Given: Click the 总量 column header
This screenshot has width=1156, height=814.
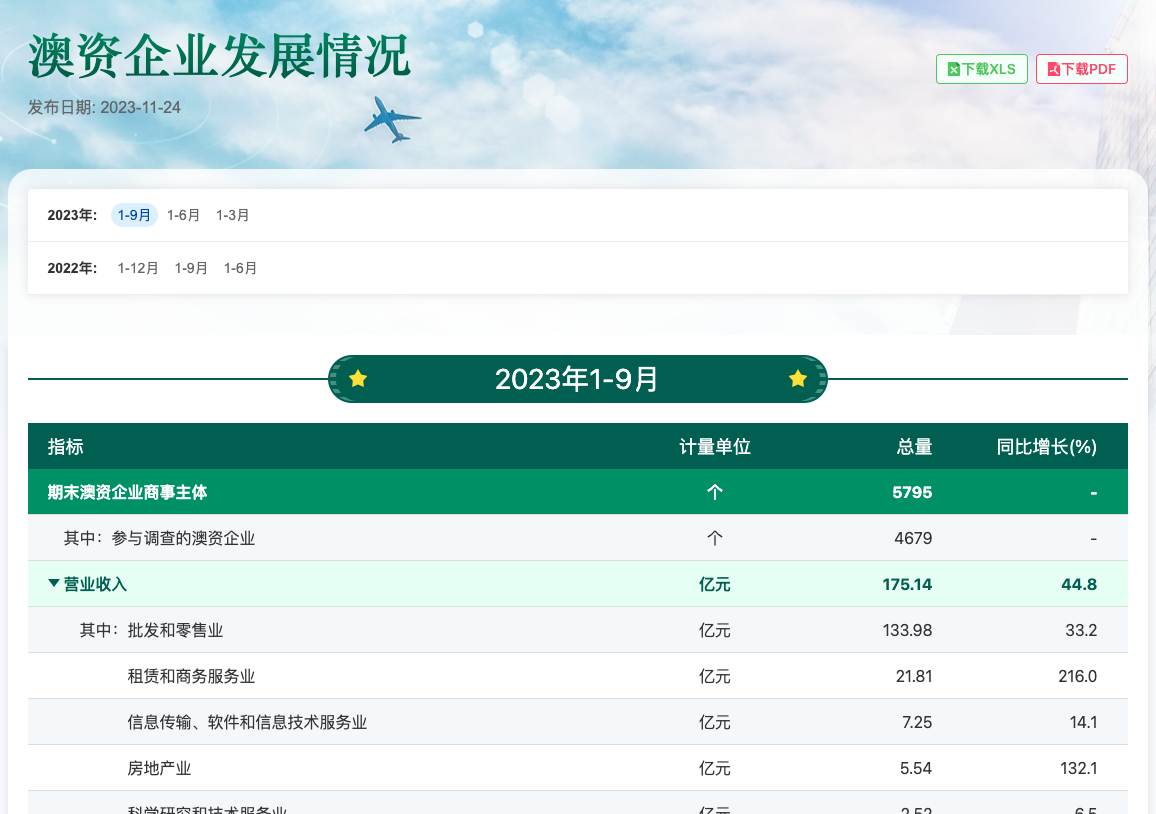Looking at the screenshot, I should click(x=914, y=447).
